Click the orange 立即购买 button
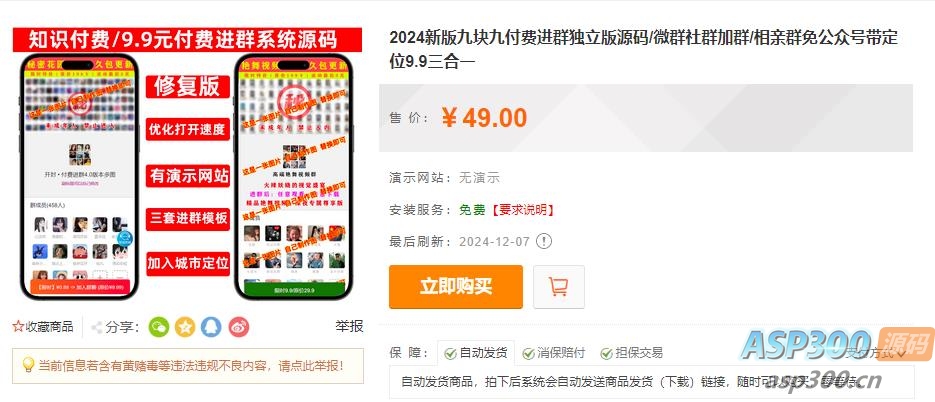The width and height of the screenshot is (935, 402). [456, 287]
